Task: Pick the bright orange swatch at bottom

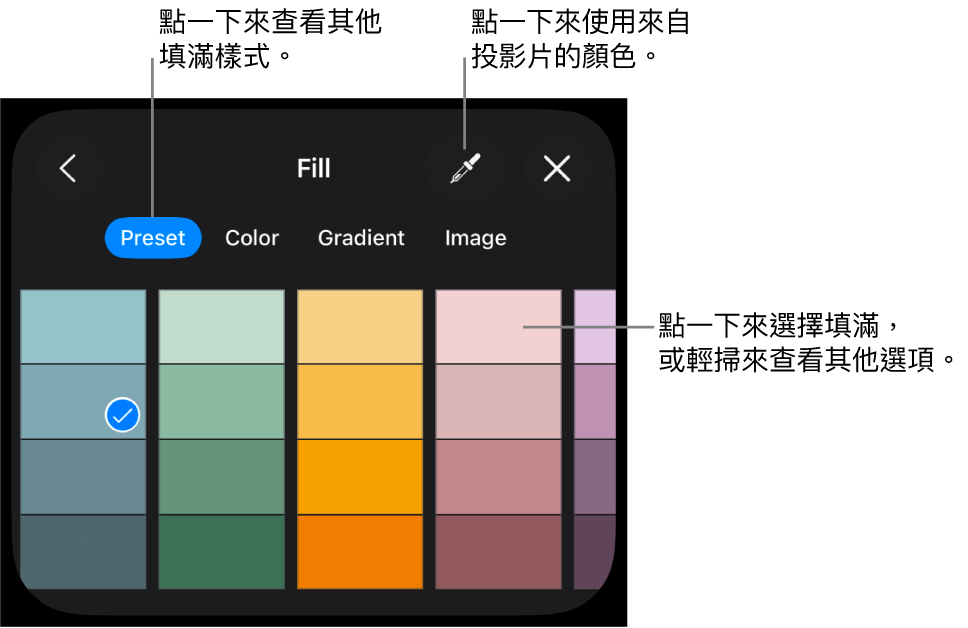Action: pyautogui.click(x=360, y=552)
